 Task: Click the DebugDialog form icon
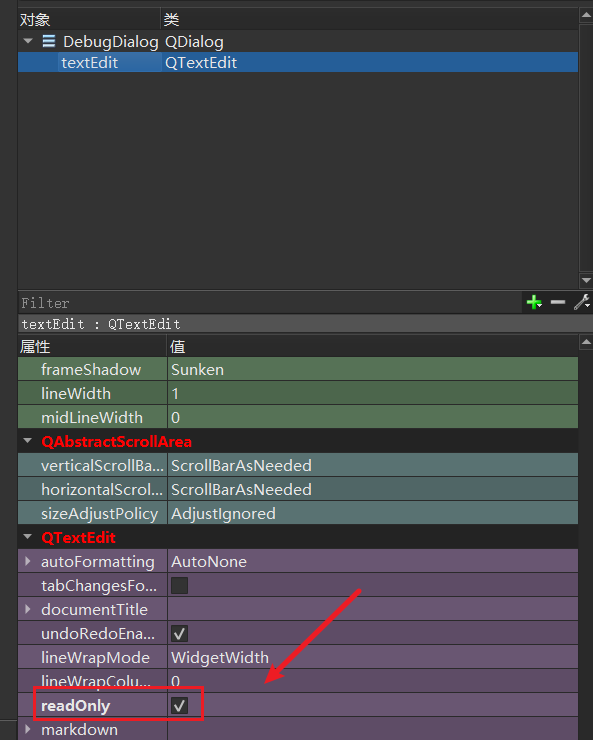pyautogui.click(x=49, y=41)
